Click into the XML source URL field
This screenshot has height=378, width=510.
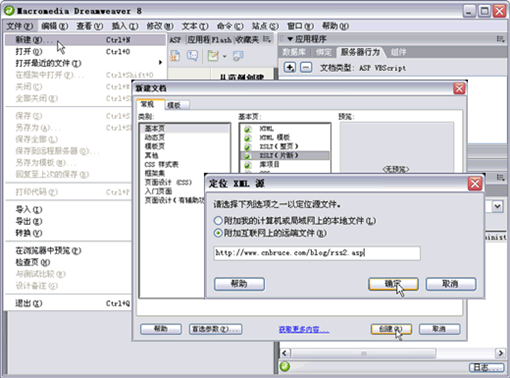pyautogui.click(x=317, y=253)
